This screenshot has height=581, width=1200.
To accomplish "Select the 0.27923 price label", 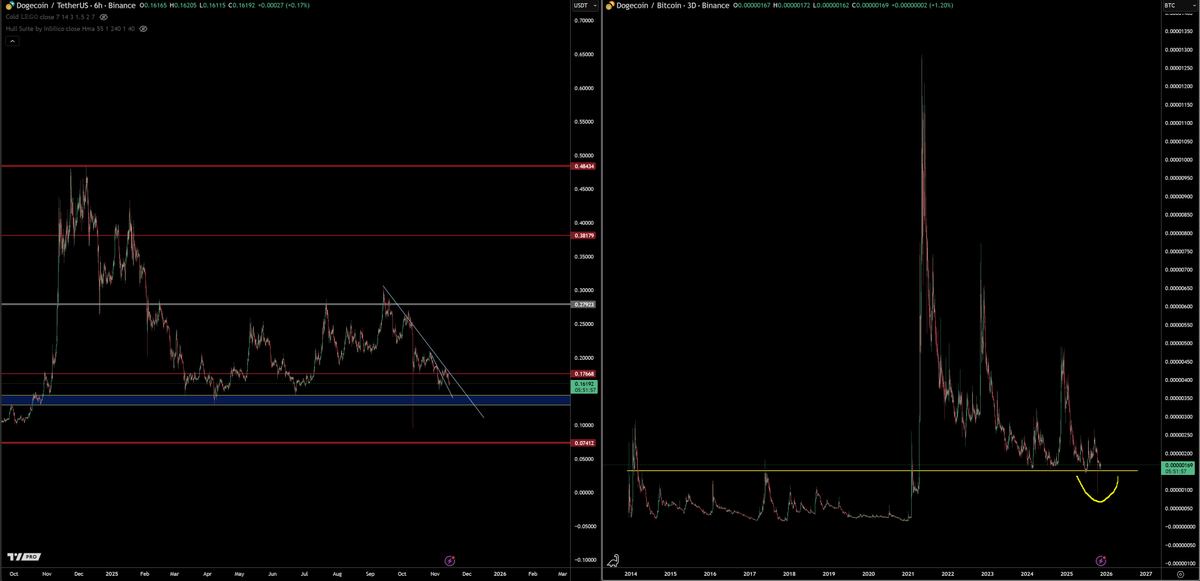I will coord(584,304).
